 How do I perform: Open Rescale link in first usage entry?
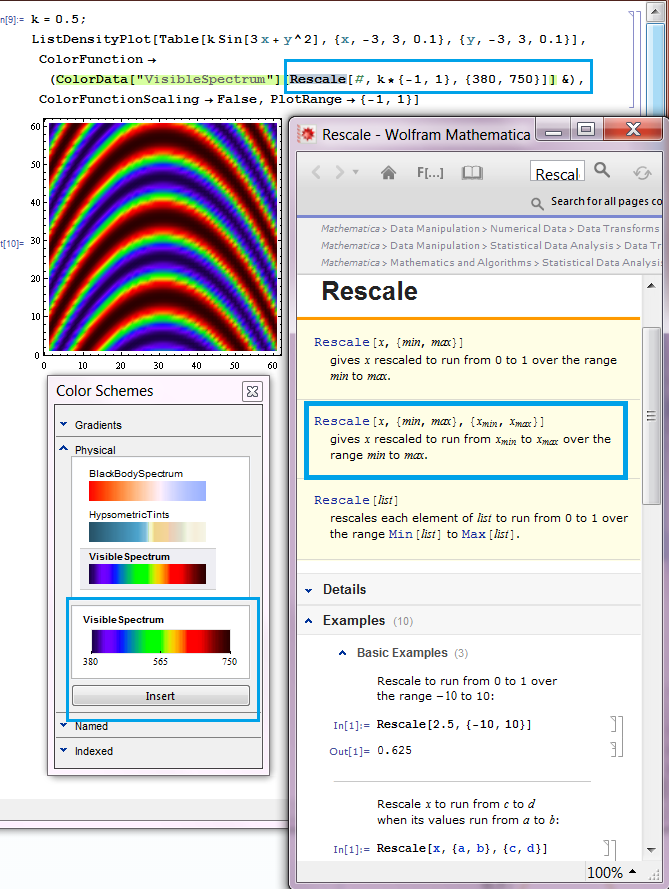[x=341, y=342]
